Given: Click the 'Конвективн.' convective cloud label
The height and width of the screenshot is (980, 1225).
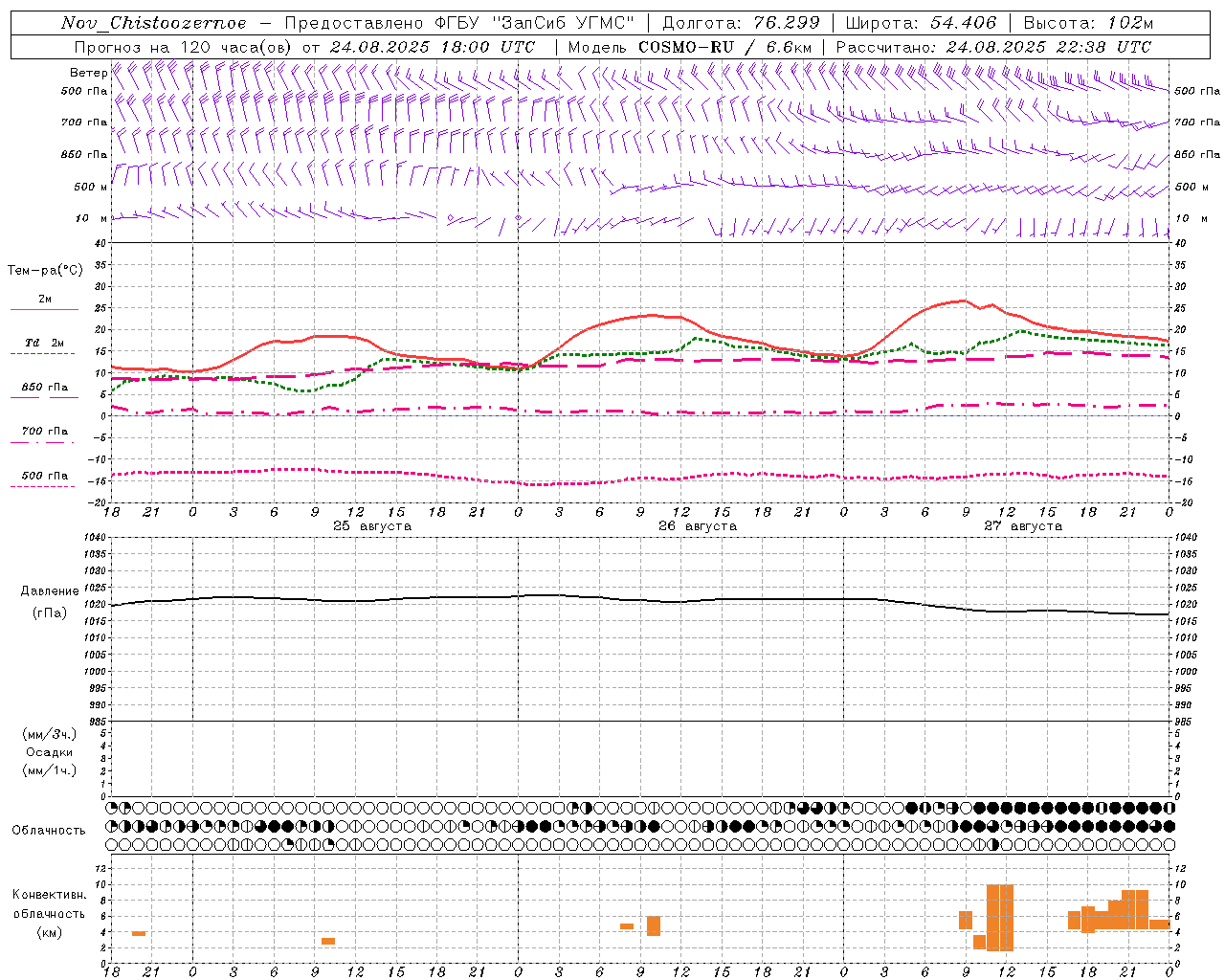Looking at the screenshot, I should tap(50, 895).
